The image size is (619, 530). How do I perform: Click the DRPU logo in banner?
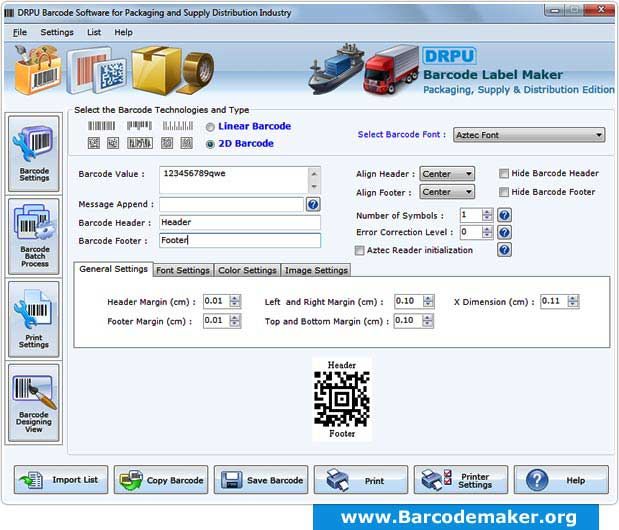[449, 56]
